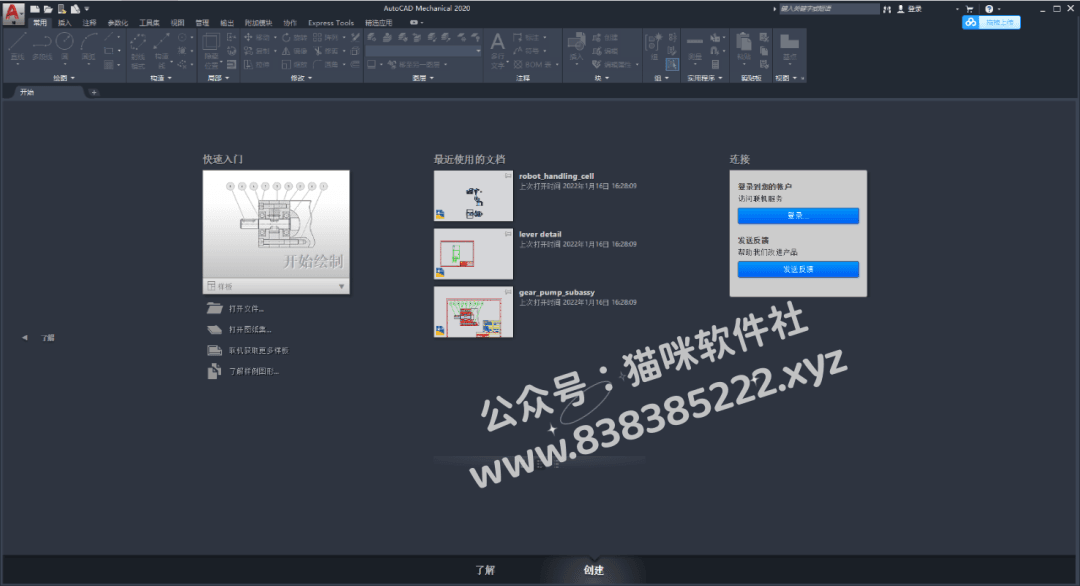Open the 视图 ribbon tab
The height and width of the screenshot is (586, 1080).
tap(178, 23)
